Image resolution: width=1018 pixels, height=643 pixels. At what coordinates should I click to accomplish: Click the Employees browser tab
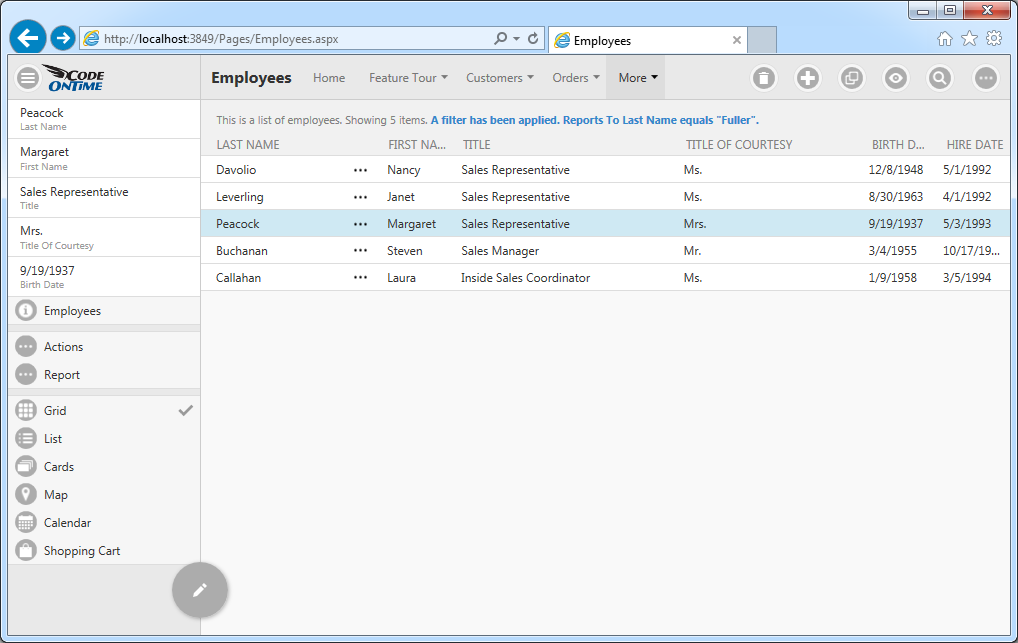tap(647, 40)
